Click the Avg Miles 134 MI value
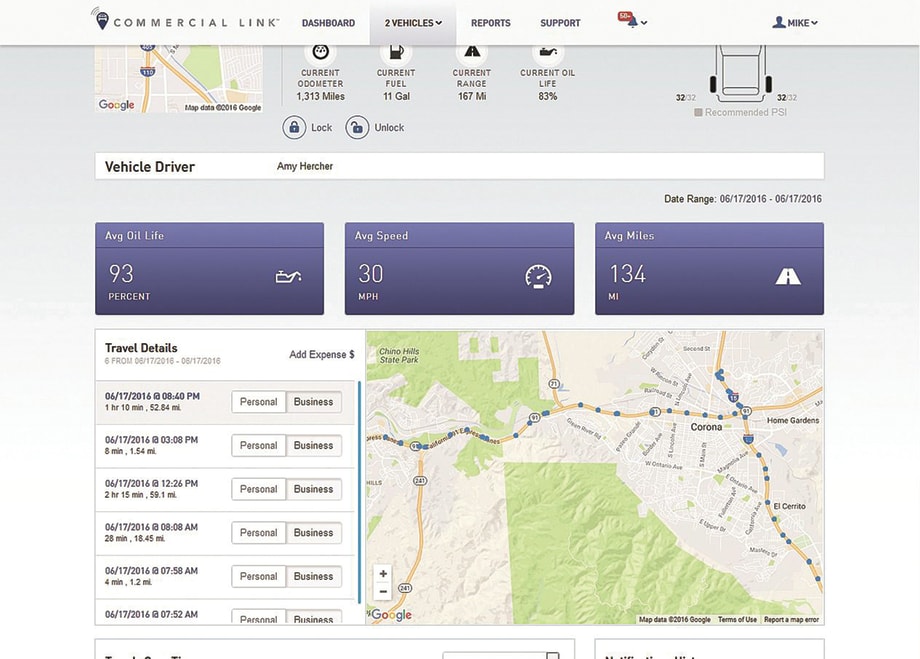Image resolution: width=920 pixels, height=659 pixels. pyautogui.click(x=627, y=273)
